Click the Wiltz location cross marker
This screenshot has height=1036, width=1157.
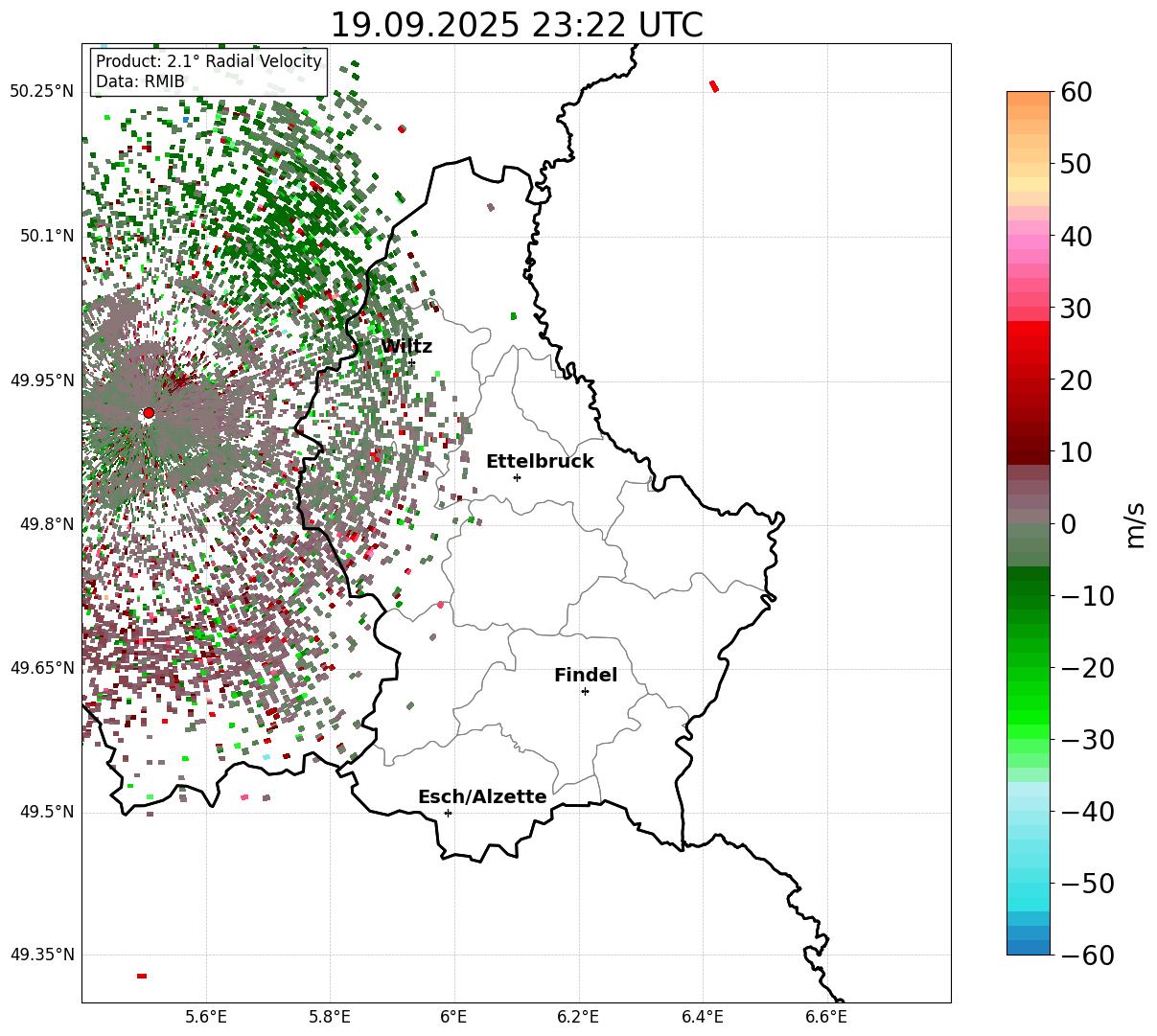coord(411,362)
